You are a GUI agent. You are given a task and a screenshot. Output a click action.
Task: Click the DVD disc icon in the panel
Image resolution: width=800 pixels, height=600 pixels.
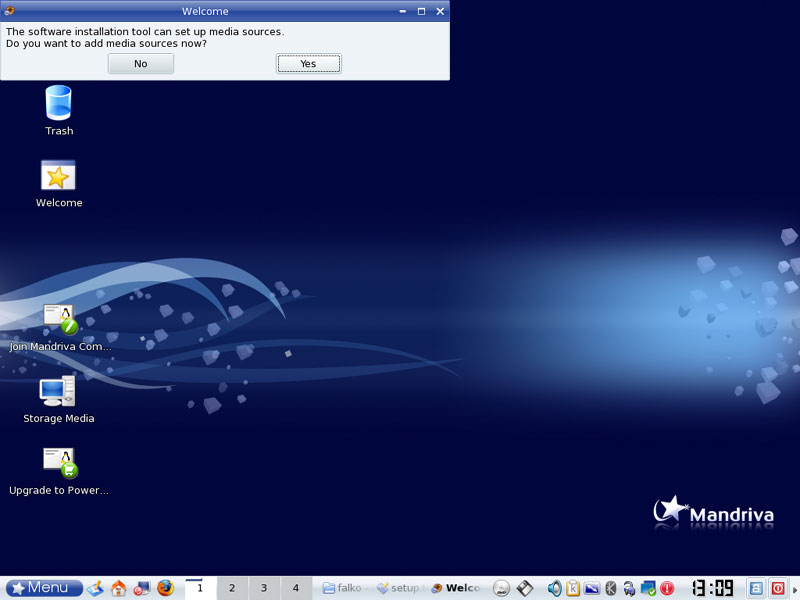pos(502,588)
